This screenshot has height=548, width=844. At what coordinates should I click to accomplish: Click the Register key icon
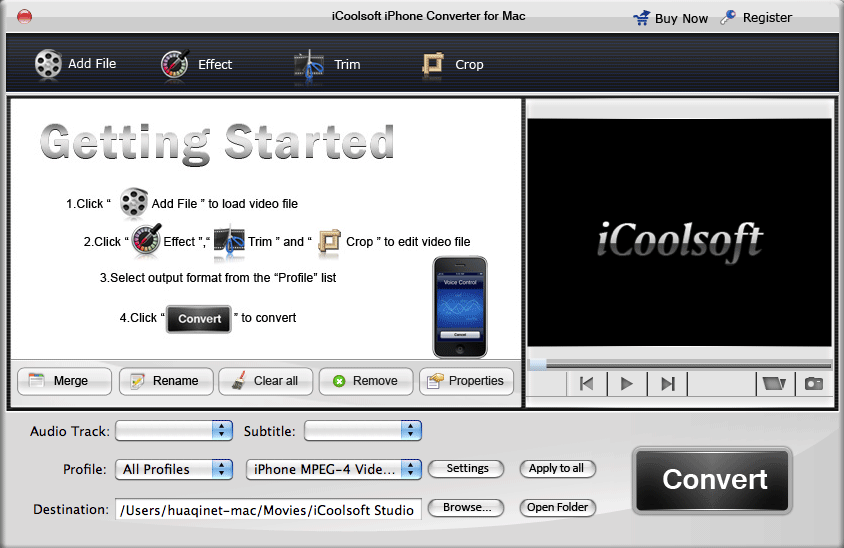728,17
